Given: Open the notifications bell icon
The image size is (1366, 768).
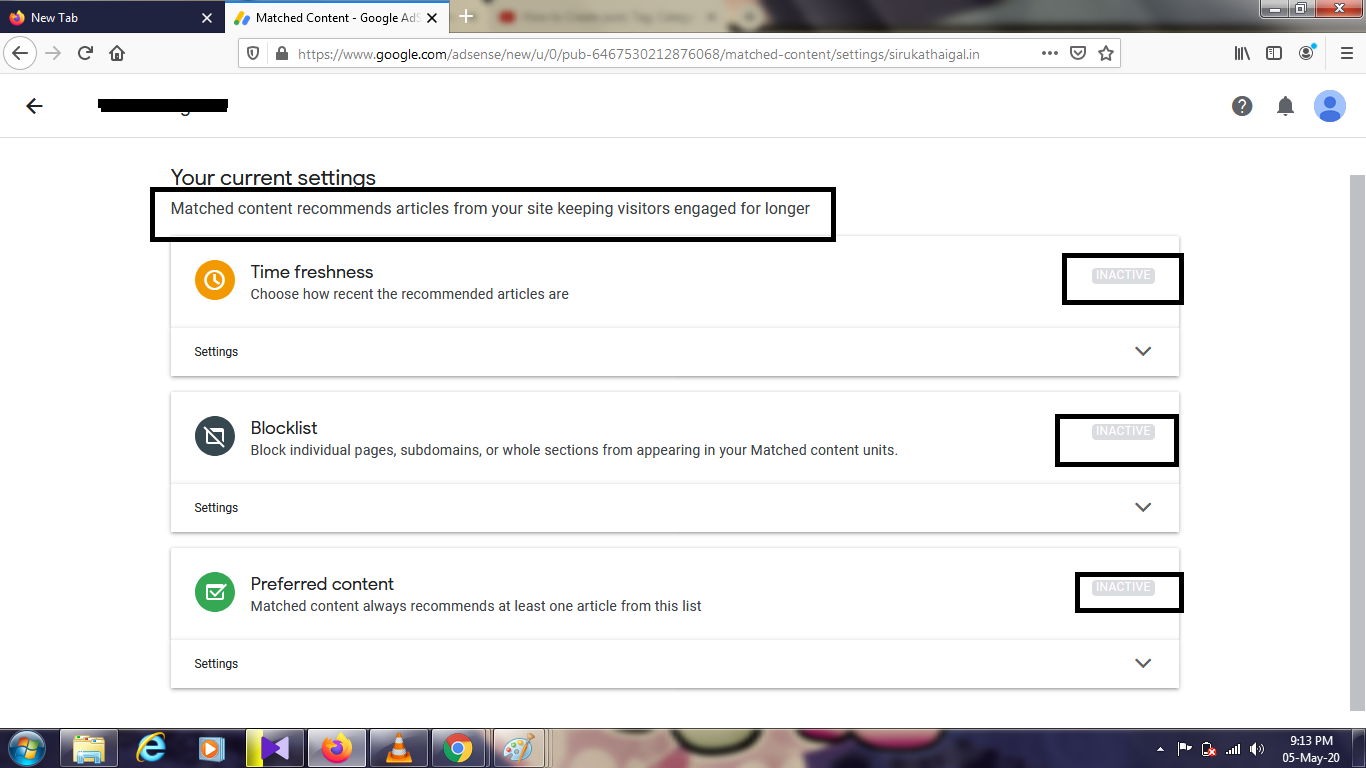Looking at the screenshot, I should click(x=1286, y=106).
